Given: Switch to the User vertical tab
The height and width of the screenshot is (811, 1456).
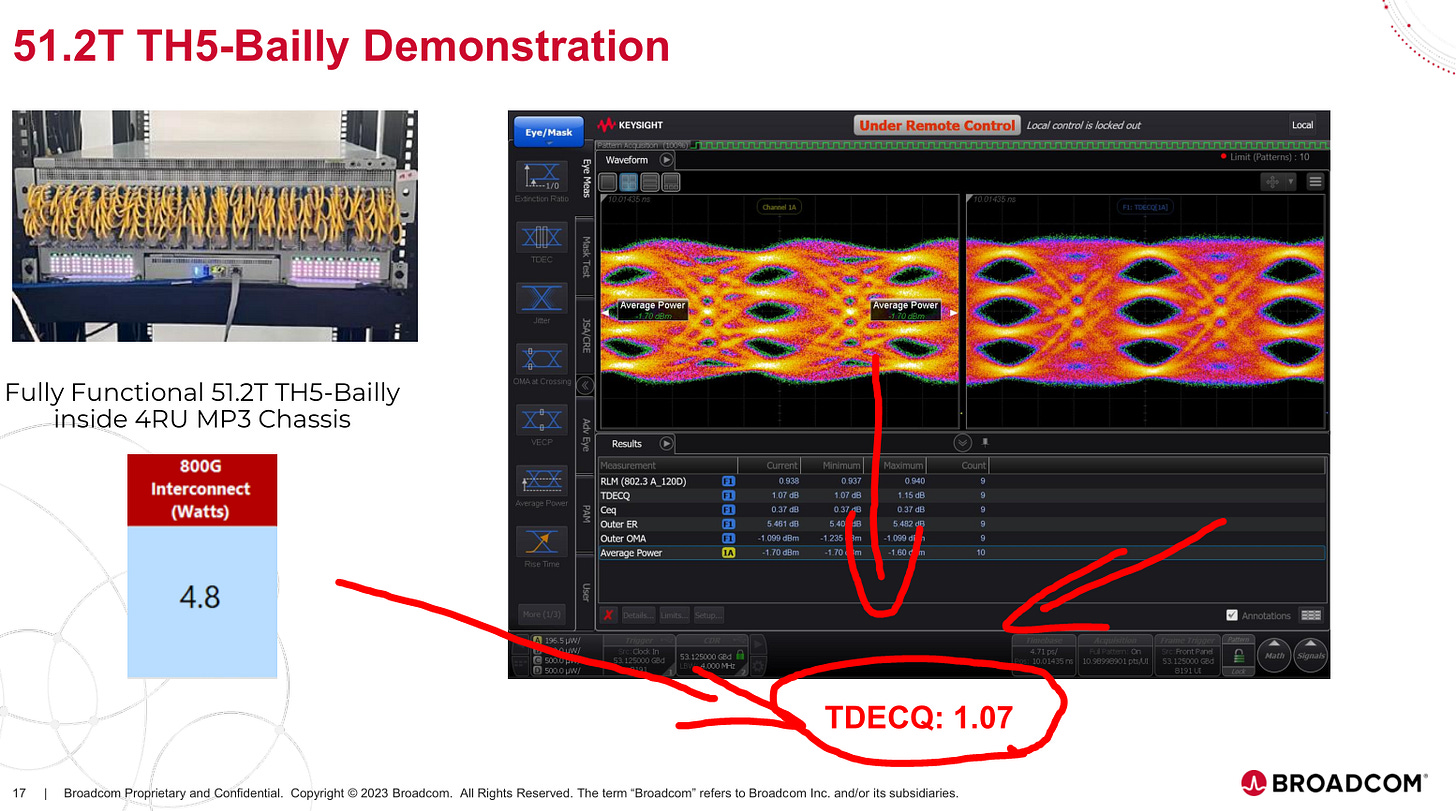Looking at the screenshot, I should [586, 593].
